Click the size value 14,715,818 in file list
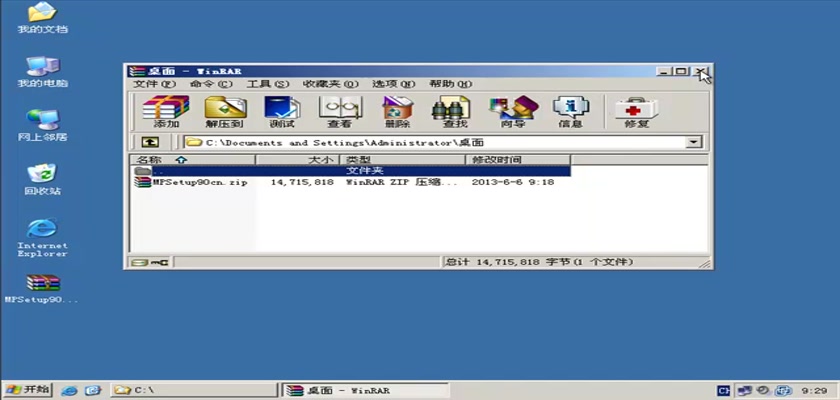This screenshot has height=400, width=840. pos(302,182)
